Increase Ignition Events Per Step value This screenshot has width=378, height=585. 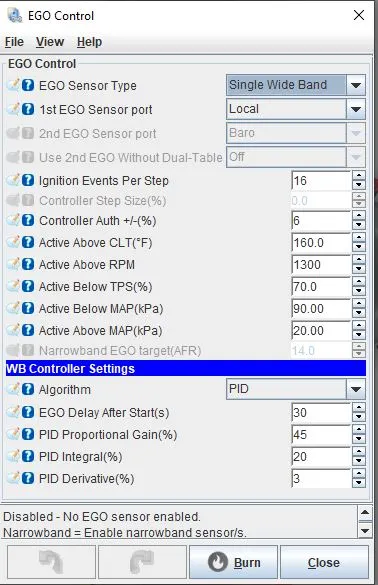[x=359, y=176]
